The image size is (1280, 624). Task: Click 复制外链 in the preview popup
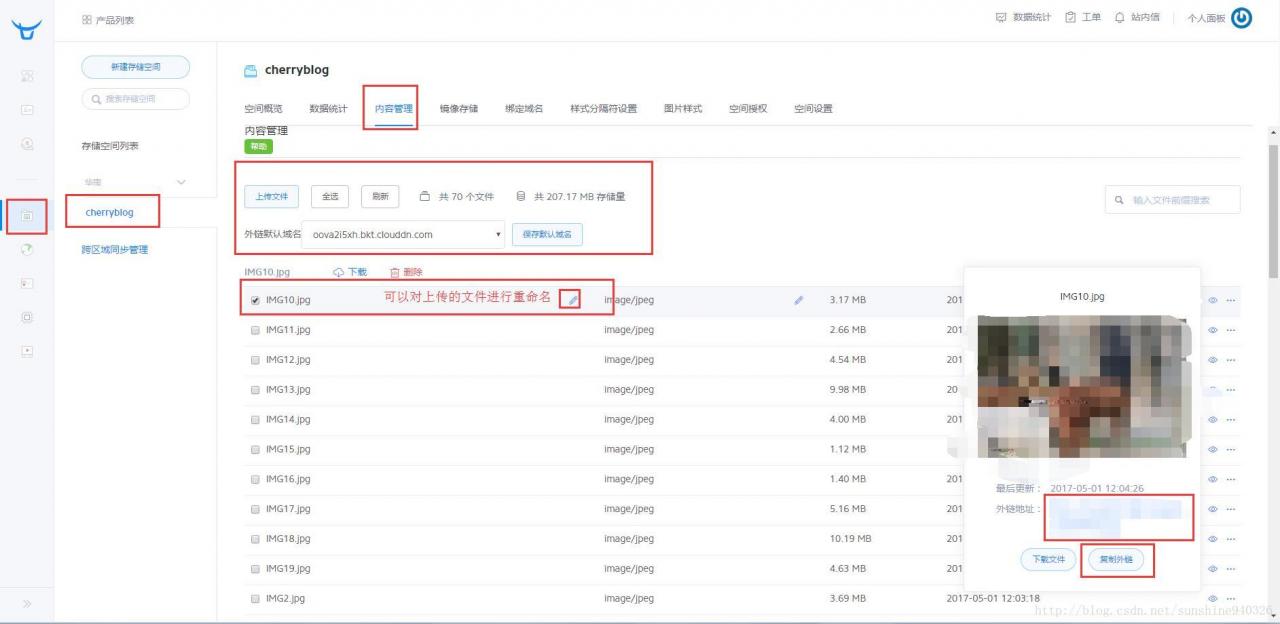[1116, 559]
